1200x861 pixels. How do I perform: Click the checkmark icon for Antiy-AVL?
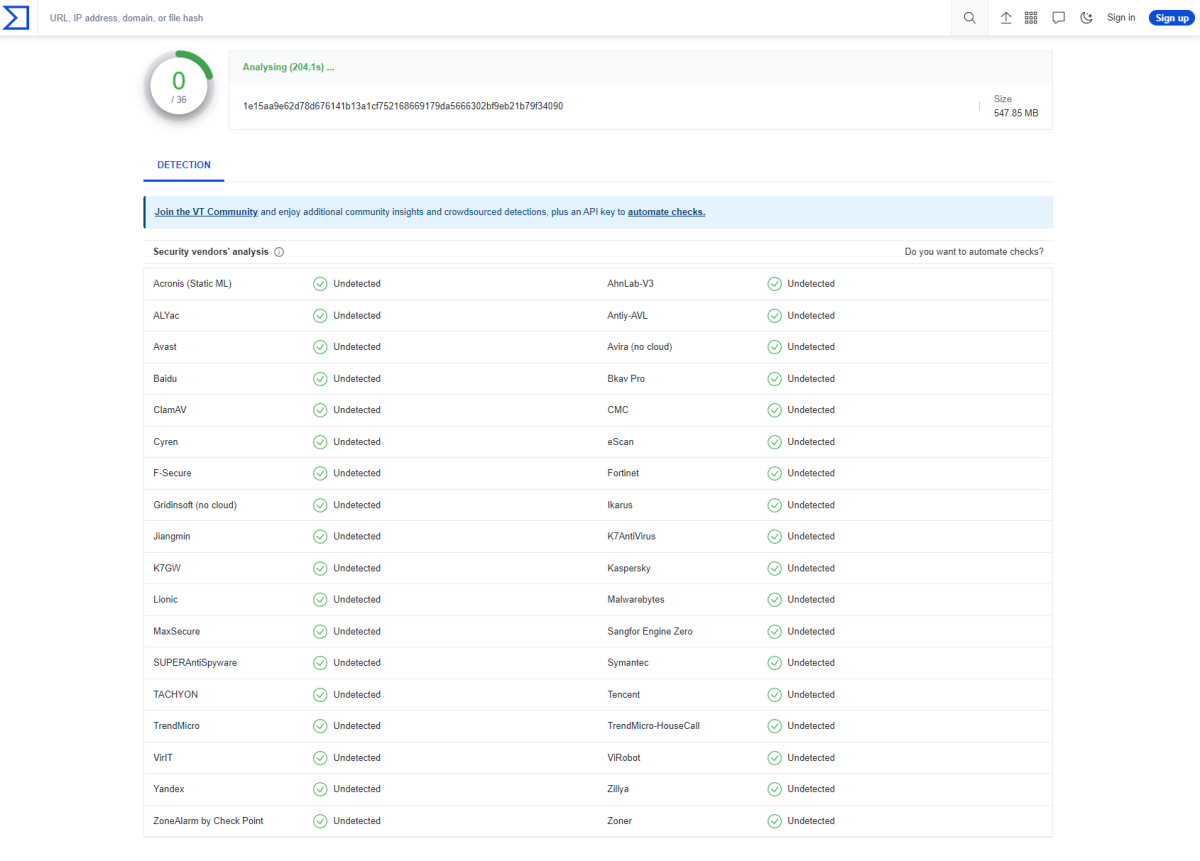pyautogui.click(x=774, y=316)
